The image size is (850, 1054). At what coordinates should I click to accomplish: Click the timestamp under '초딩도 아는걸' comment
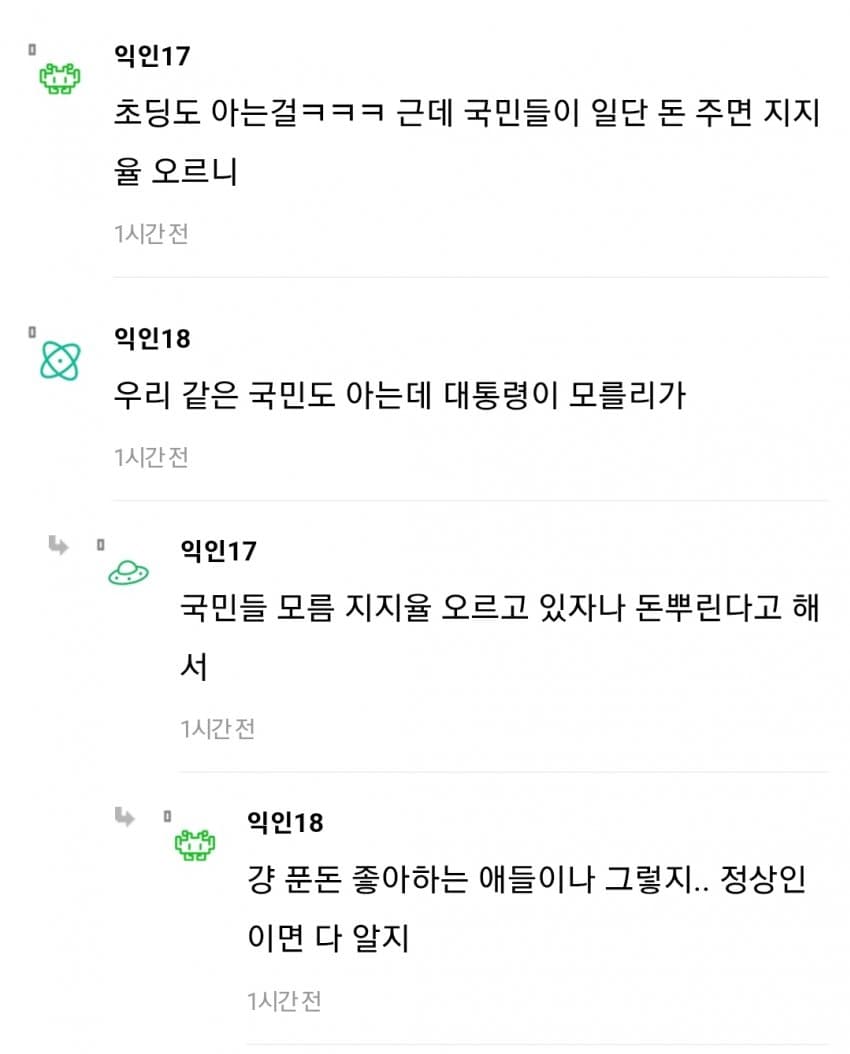coord(151,234)
